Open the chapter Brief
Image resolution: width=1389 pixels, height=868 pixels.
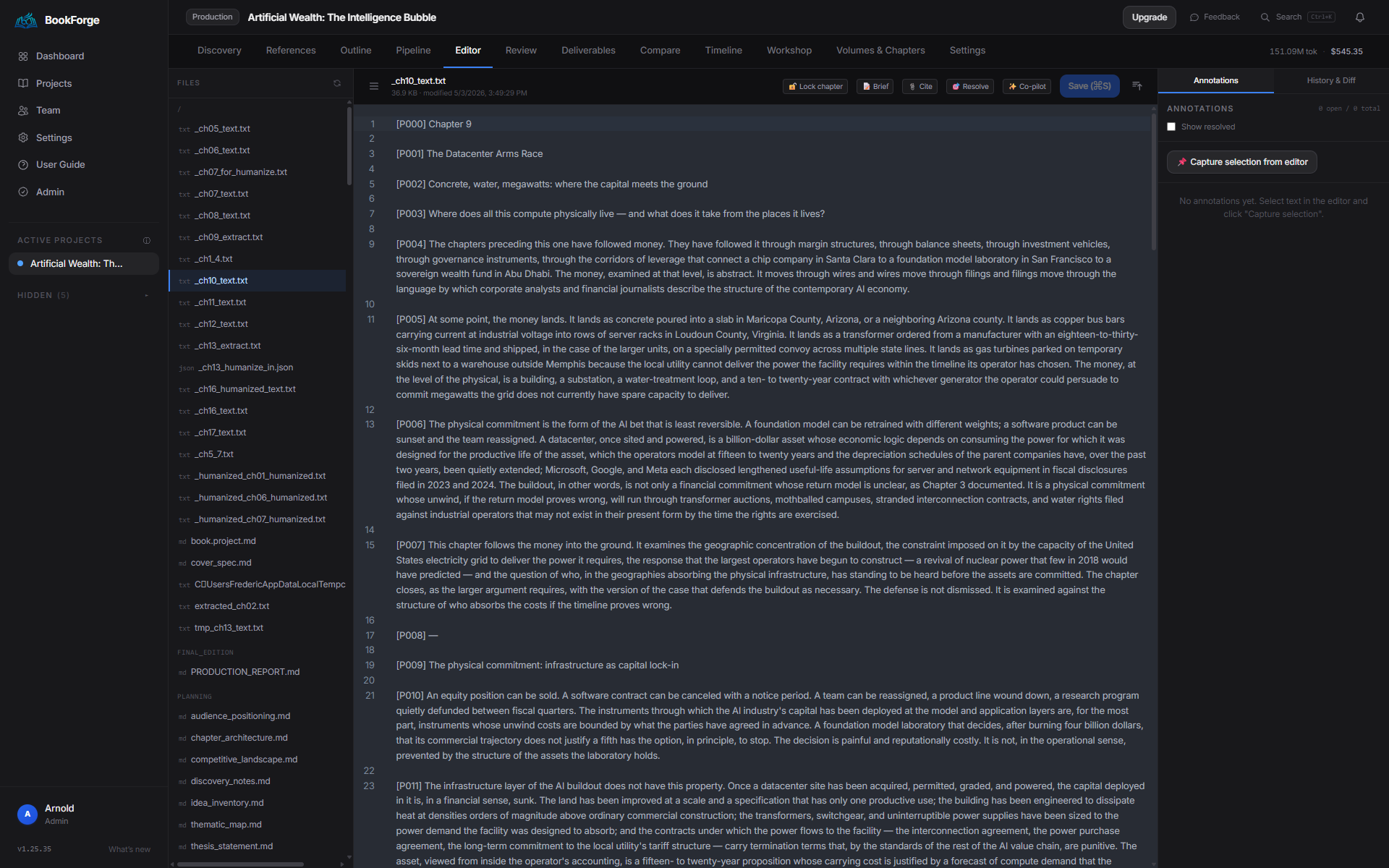coord(875,87)
